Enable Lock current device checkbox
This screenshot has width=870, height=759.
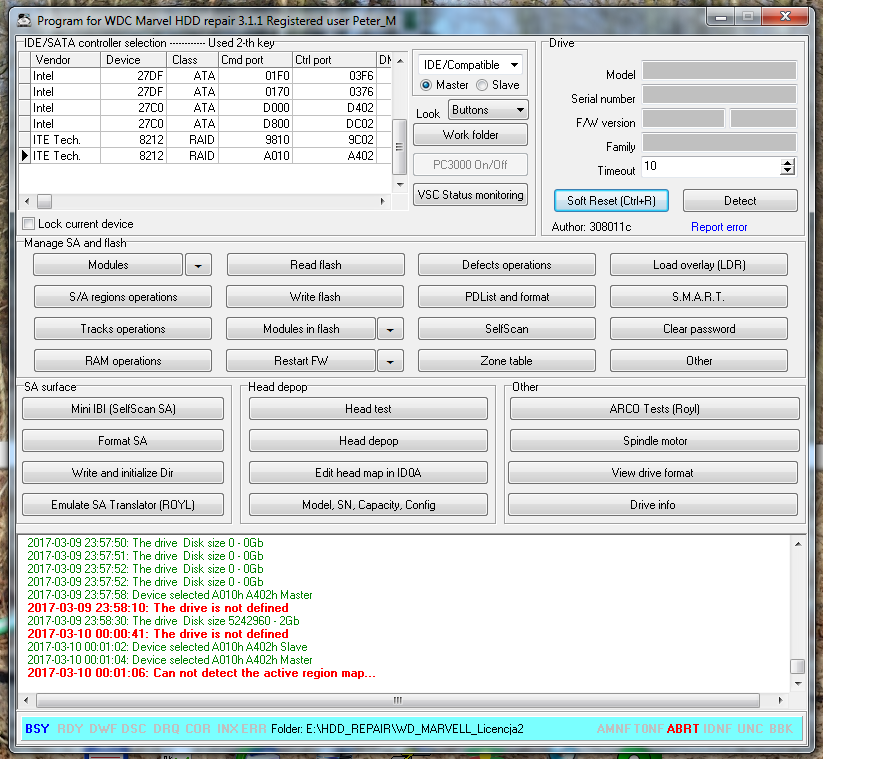28,224
